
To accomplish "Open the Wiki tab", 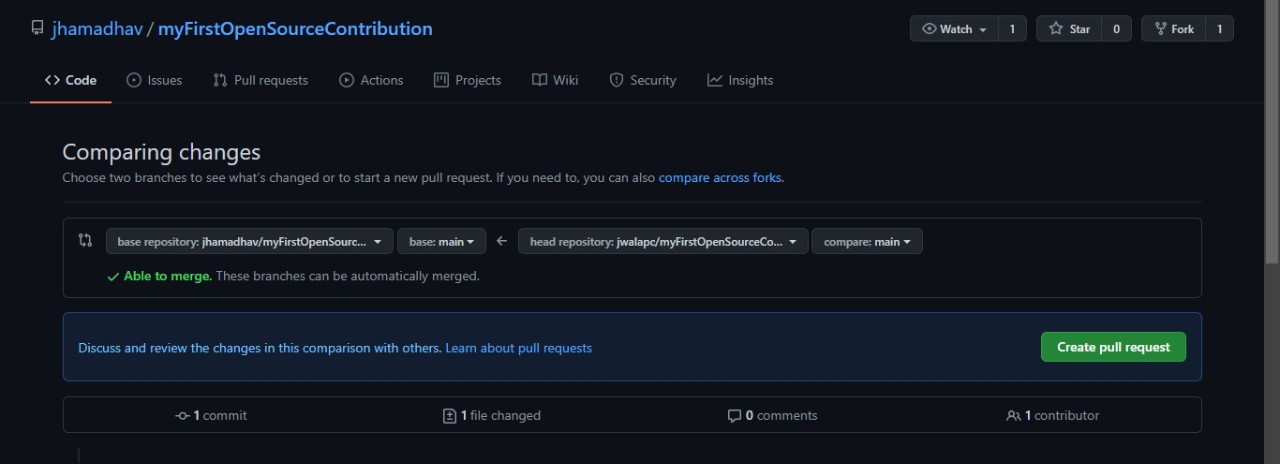I will [x=555, y=80].
